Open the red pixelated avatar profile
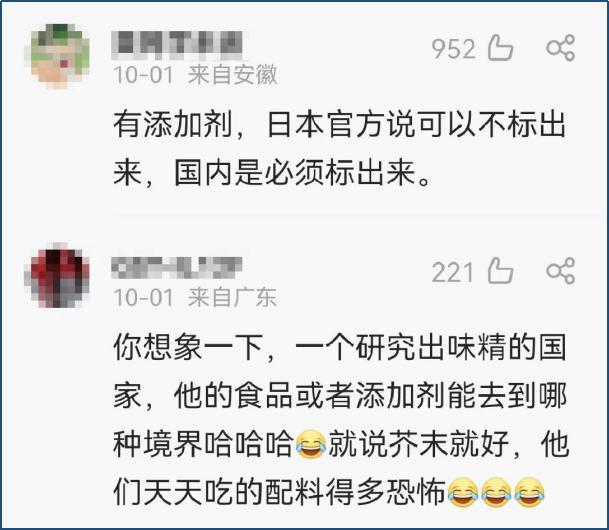Image resolution: width=609 pixels, height=530 pixels. (x=57, y=276)
